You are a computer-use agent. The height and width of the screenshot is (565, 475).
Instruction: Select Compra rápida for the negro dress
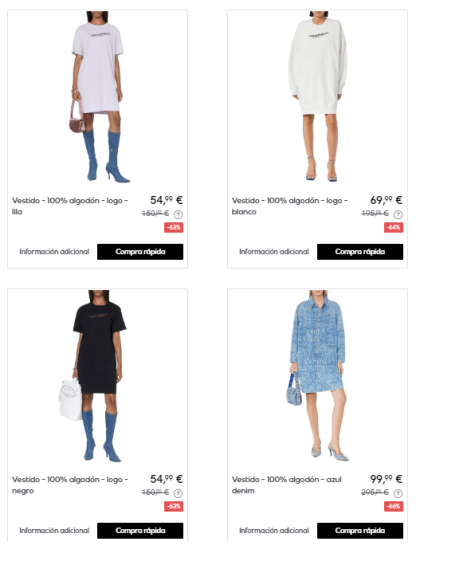click(140, 530)
